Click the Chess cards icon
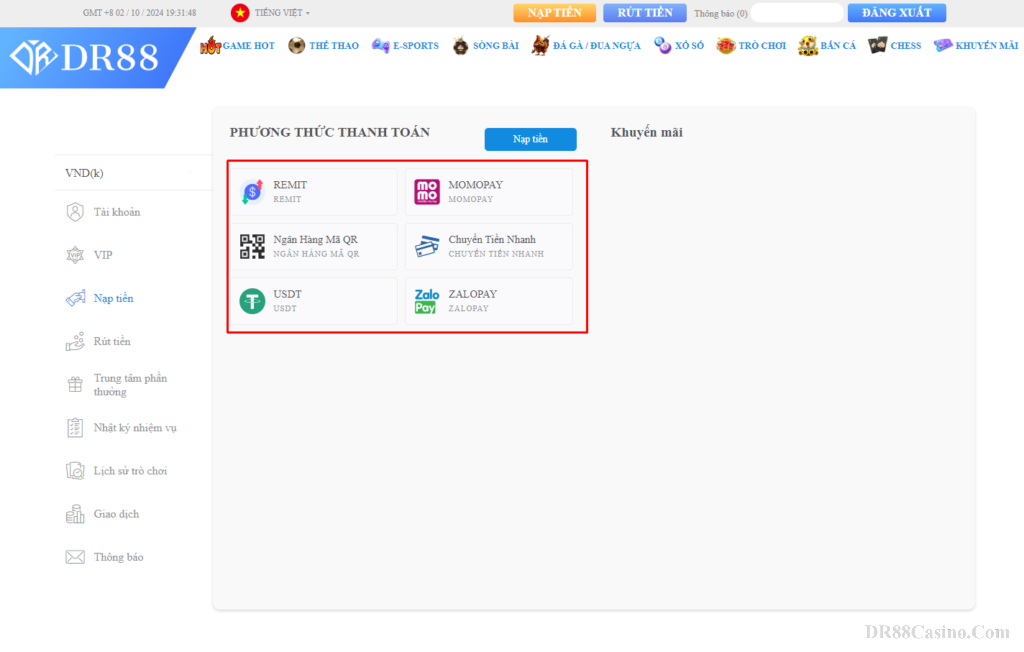Viewport: 1024px width, 652px height. [877, 45]
